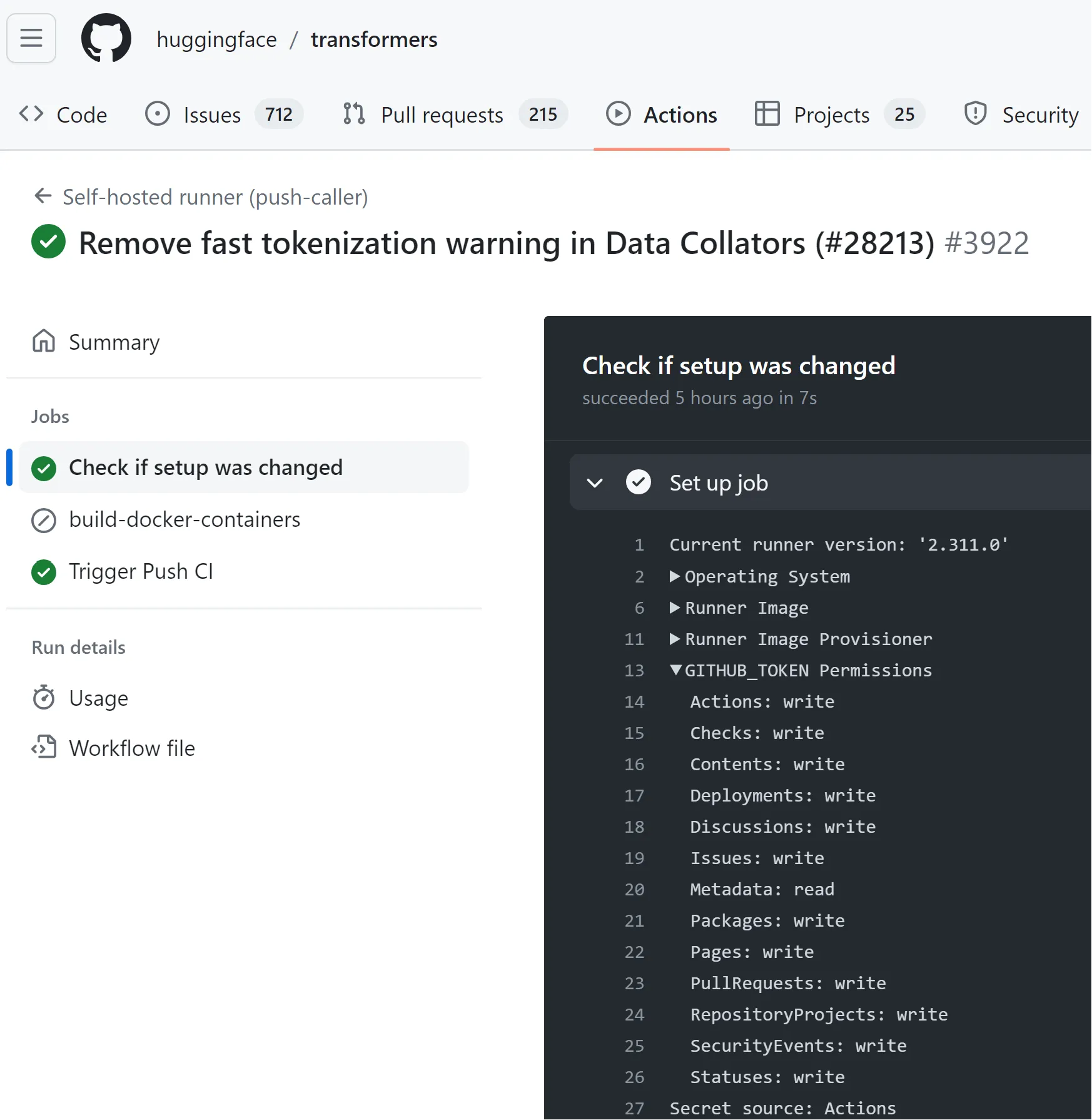
Task: Open the huggingface organization link
Action: click(x=216, y=39)
